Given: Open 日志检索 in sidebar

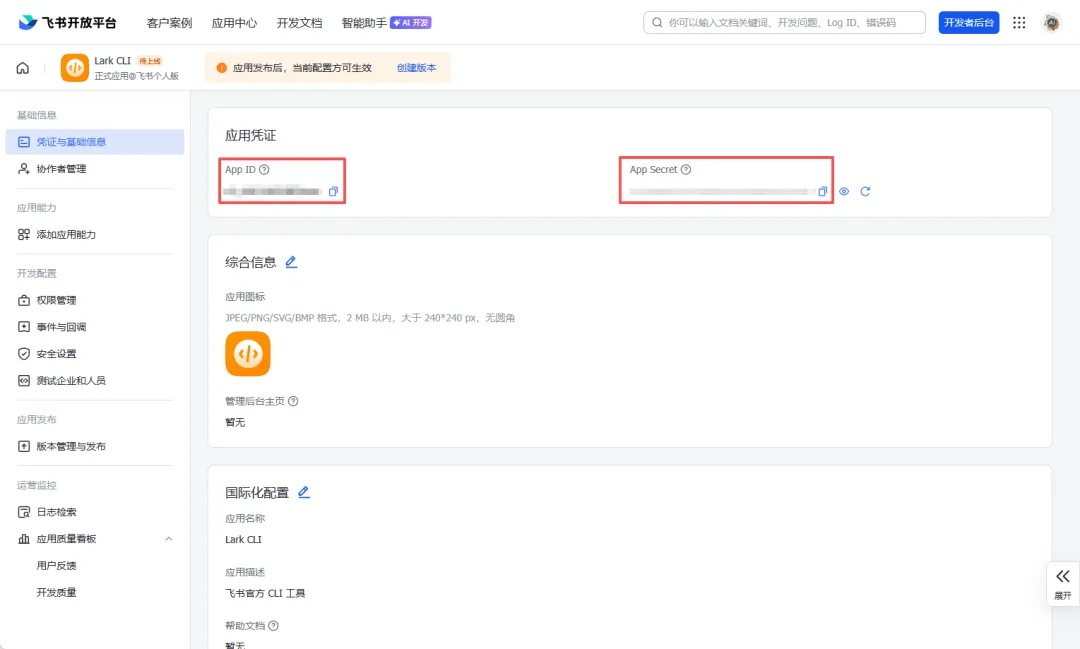Looking at the screenshot, I should 95,512.
